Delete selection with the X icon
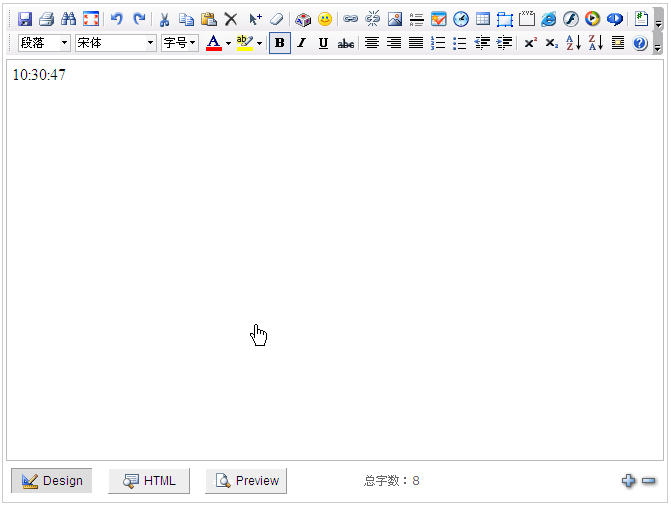Screen dimensions: 671x505 (x=231, y=19)
